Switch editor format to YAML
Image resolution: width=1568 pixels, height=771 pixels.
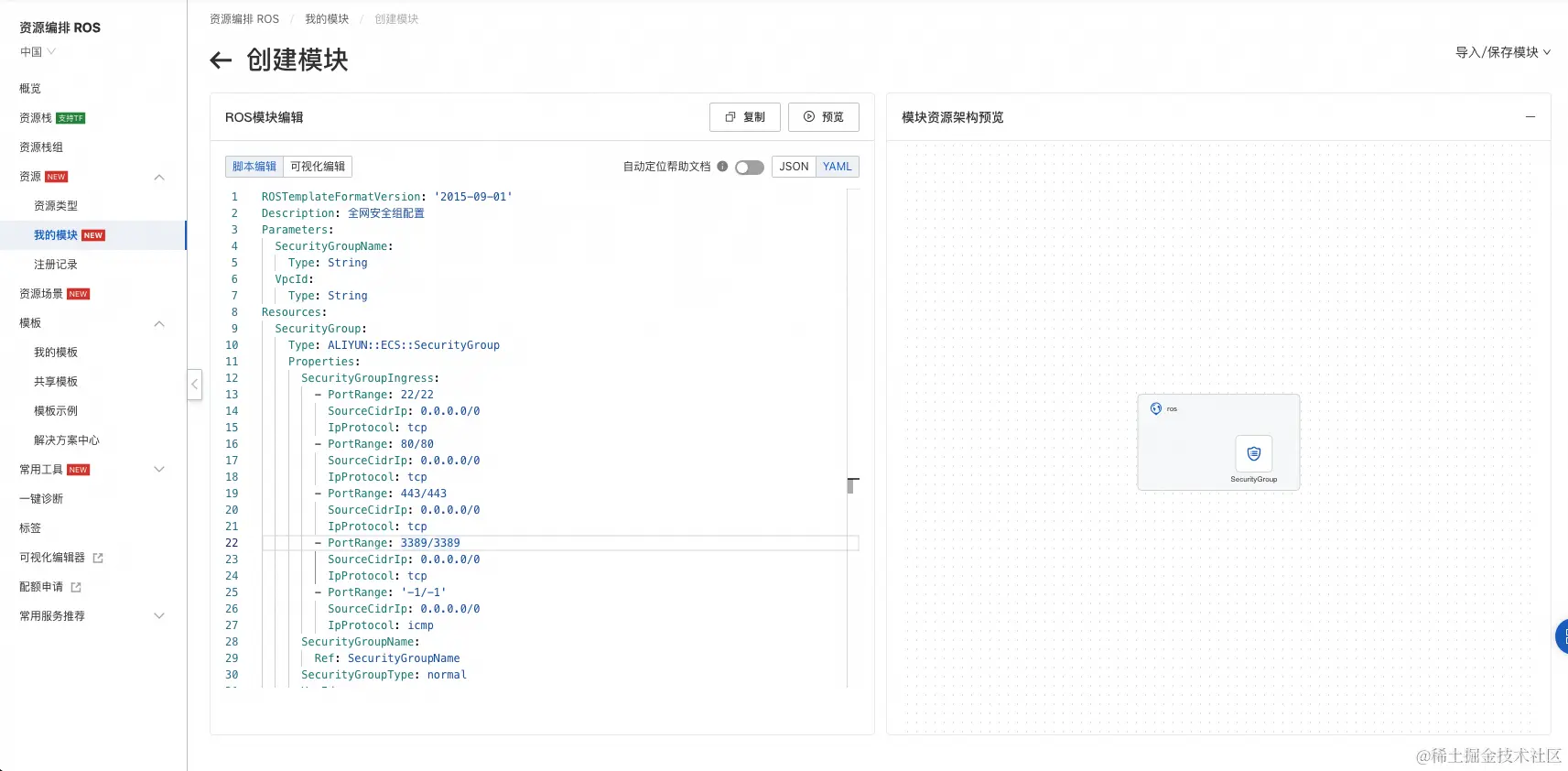point(838,167)
